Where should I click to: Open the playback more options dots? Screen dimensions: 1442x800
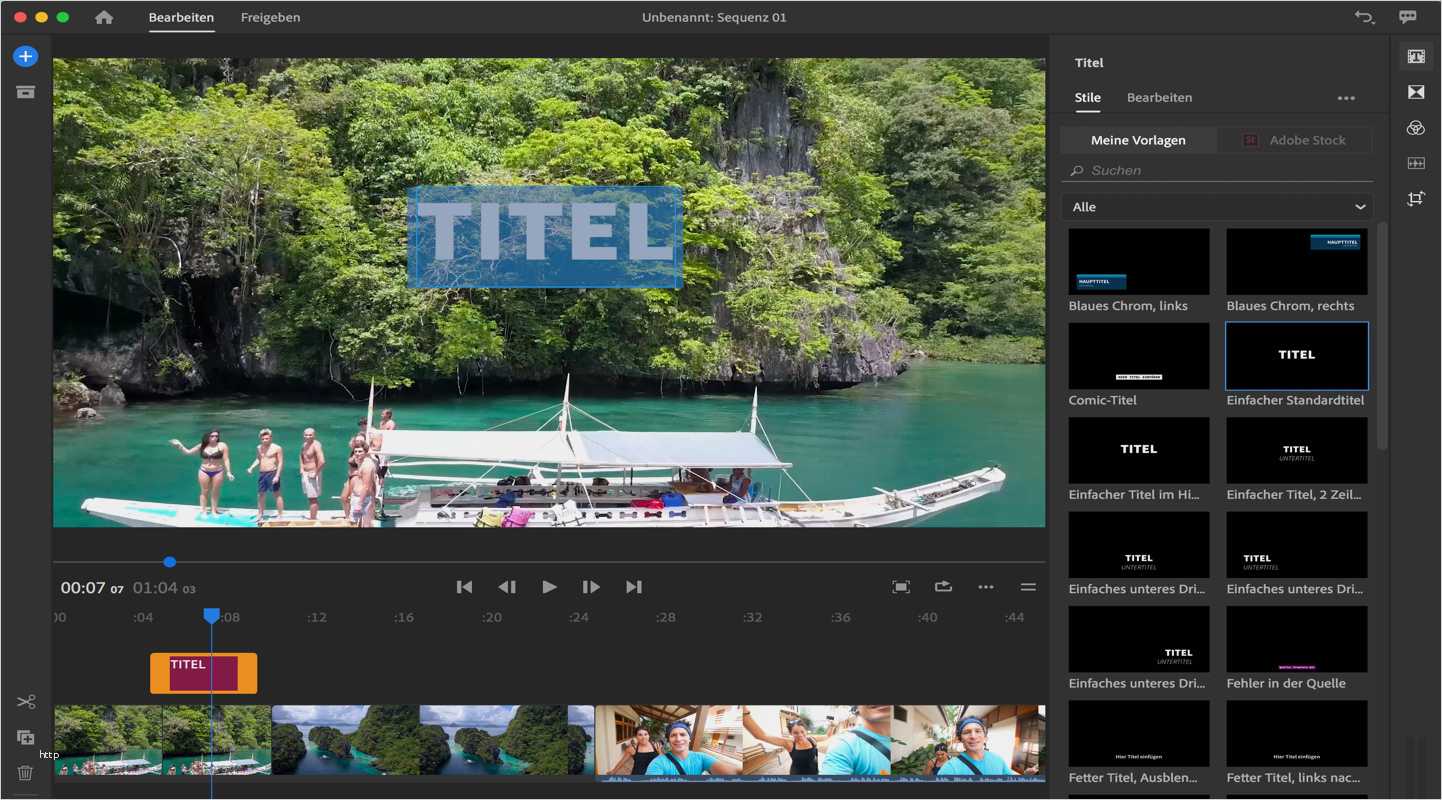[x=986, y=587]
